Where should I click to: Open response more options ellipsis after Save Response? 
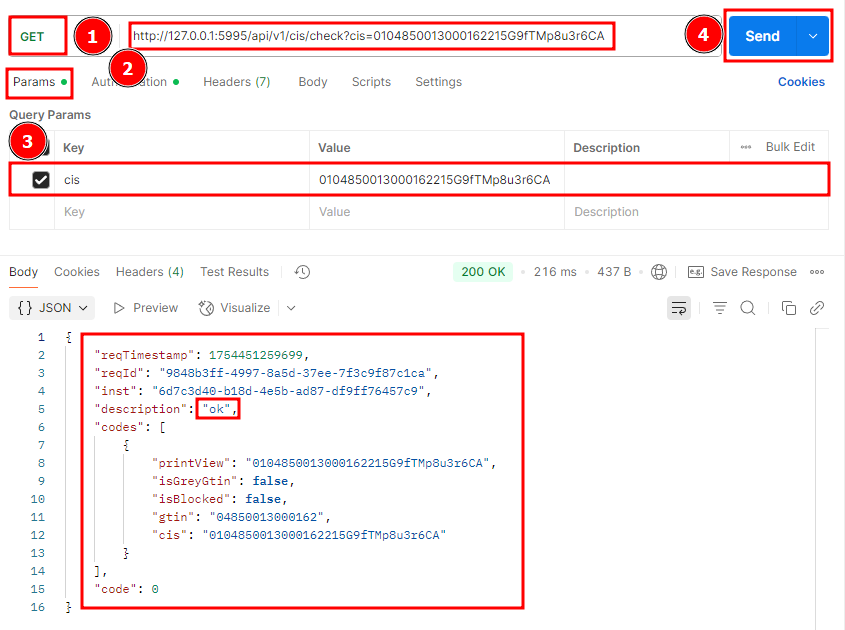(x=817, y=272)
